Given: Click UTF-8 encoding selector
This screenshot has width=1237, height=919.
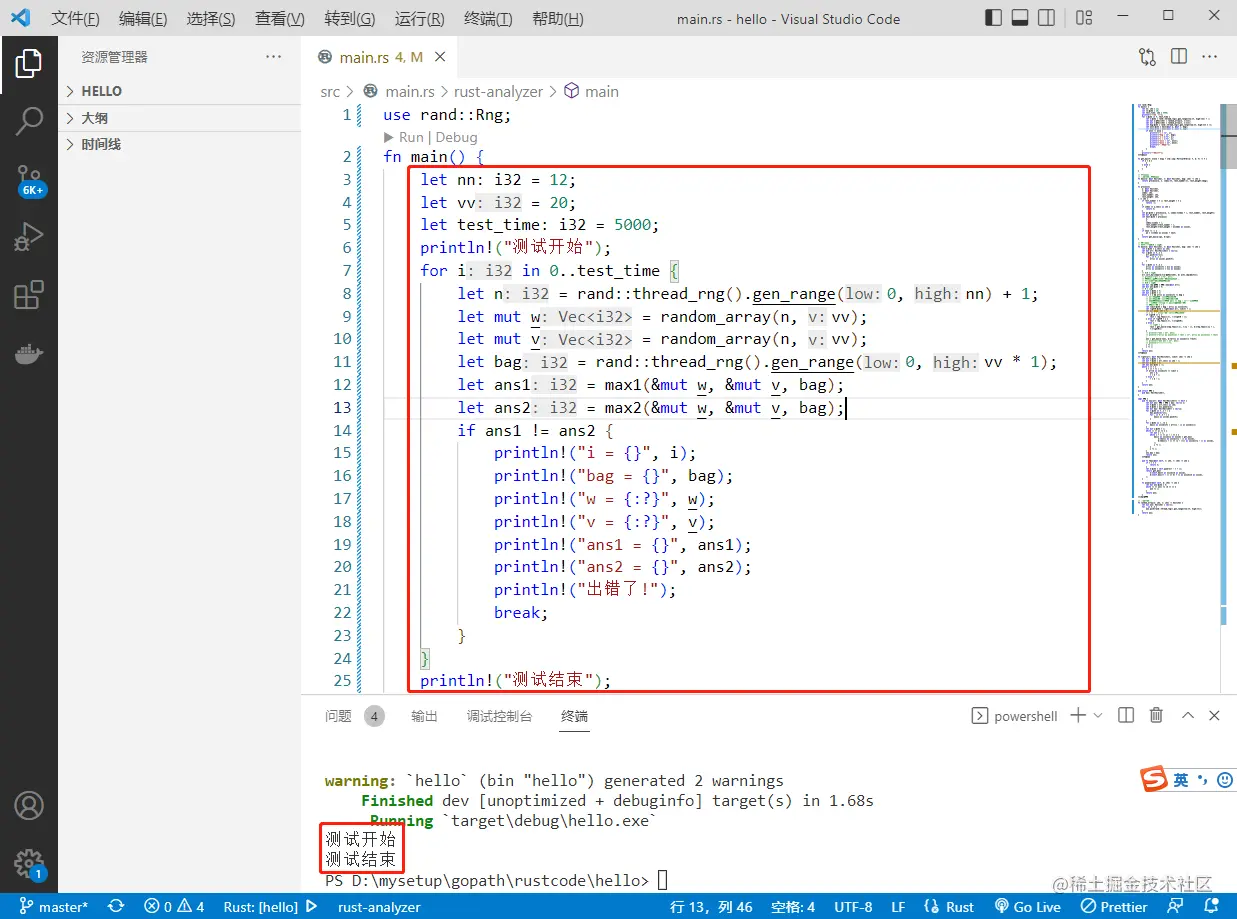Looking at the screenshot, I should [853, 907].
